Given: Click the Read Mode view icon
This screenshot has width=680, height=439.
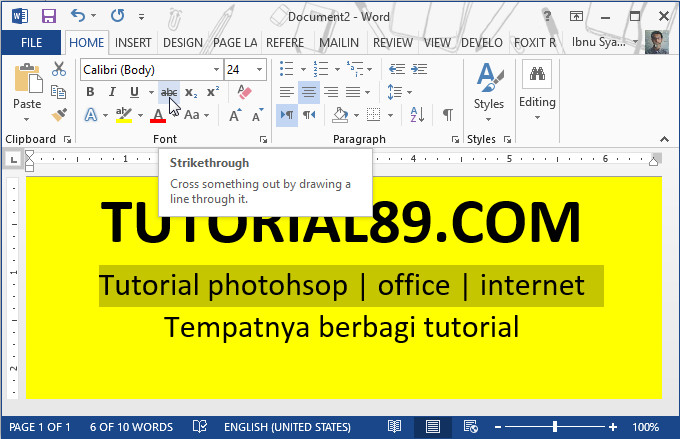Looking at the screenshot, I should (x=394, y=427).
